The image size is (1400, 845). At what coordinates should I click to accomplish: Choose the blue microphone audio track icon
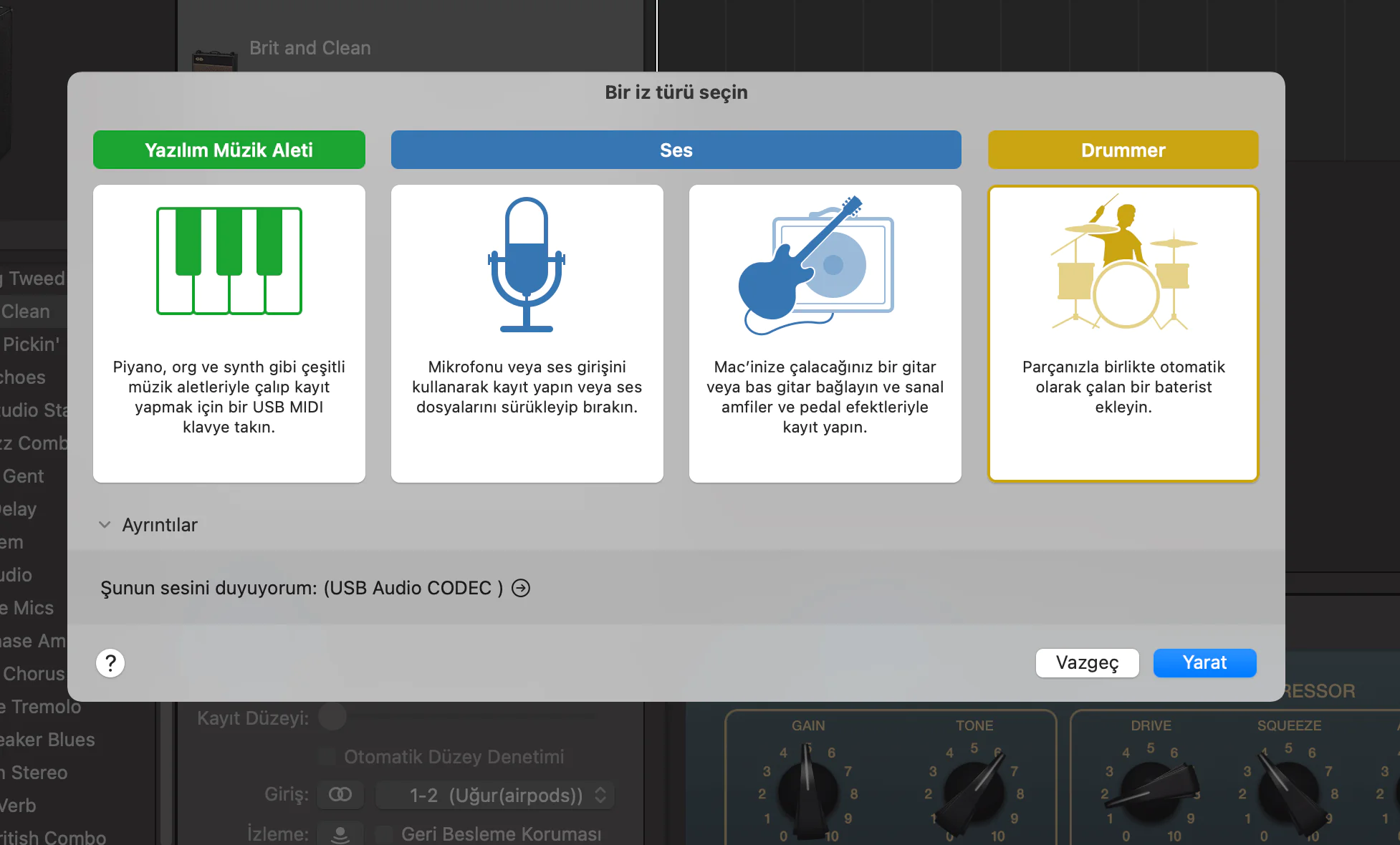click(x=527, y=264)
